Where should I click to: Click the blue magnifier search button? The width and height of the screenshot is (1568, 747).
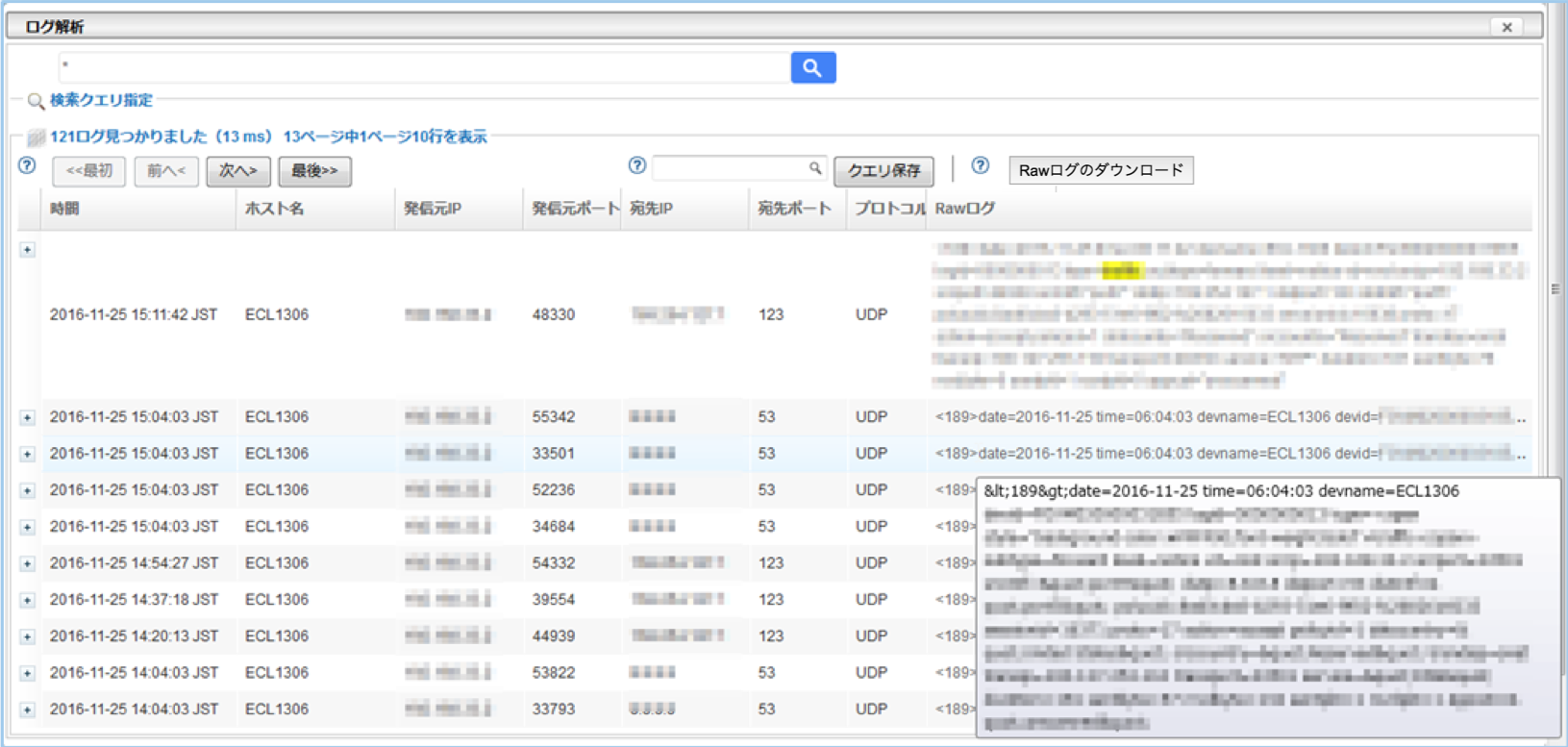pyautogui.click(x=812, y=67)
